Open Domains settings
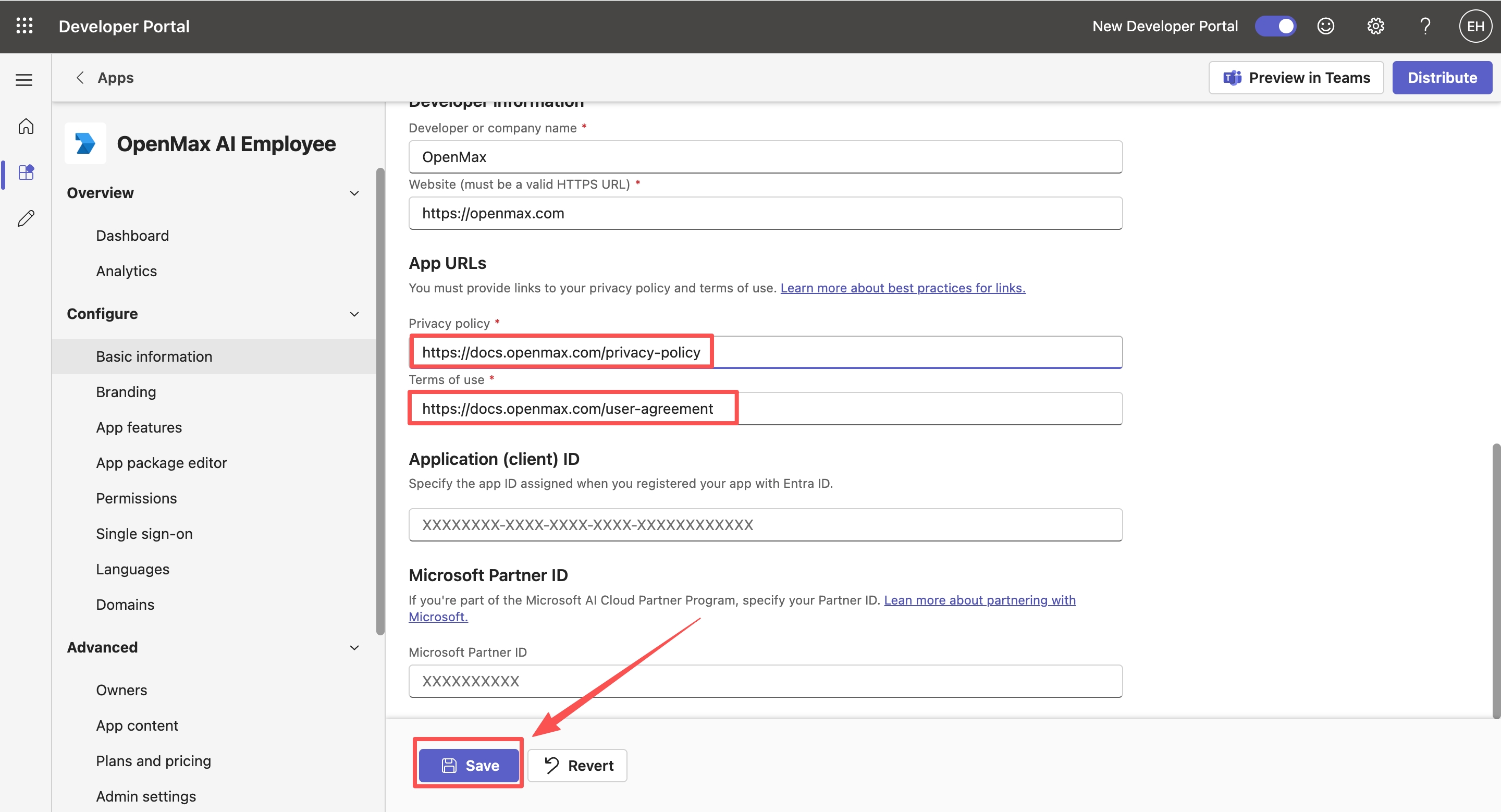This screenshot has width=1501, height=812. point(125,605)
